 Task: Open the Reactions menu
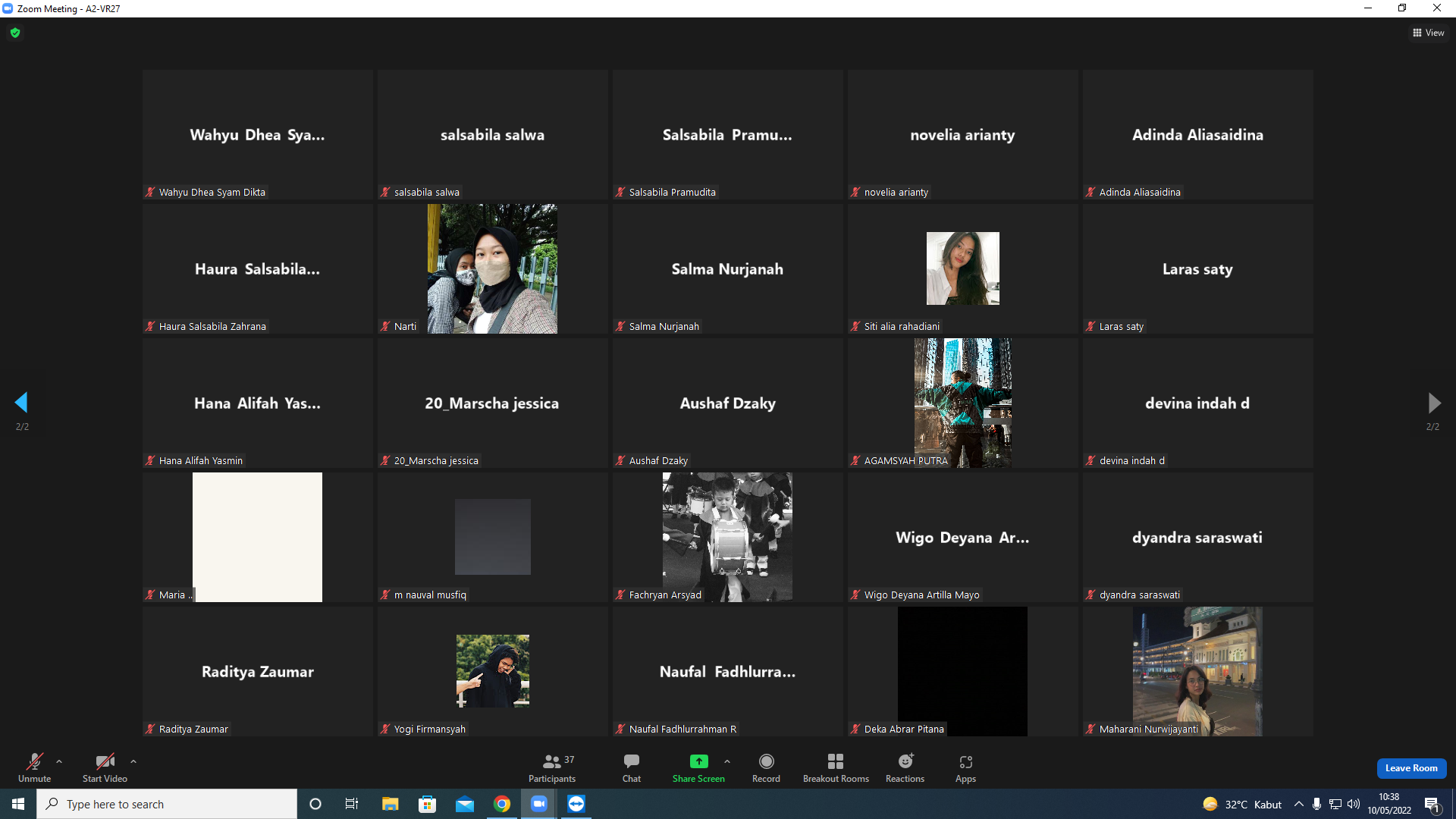(905, 767)
